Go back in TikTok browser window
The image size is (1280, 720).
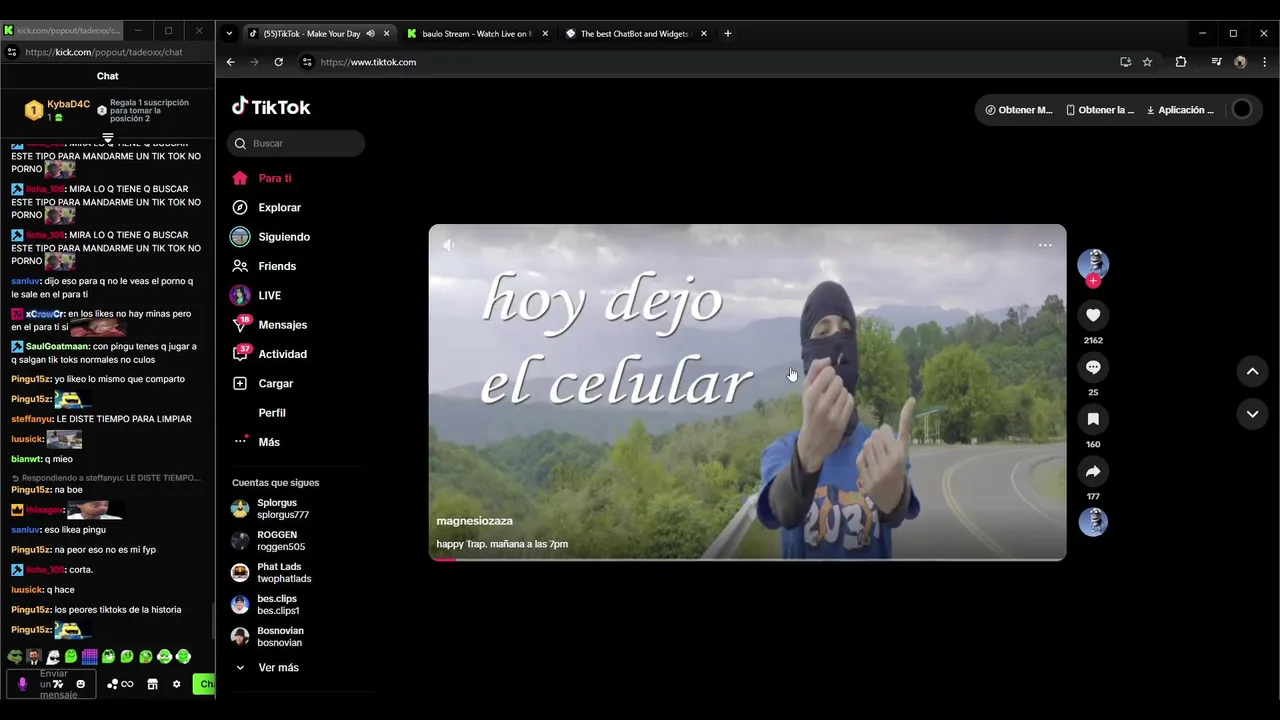pyautogui.click(x=230, y=62)
